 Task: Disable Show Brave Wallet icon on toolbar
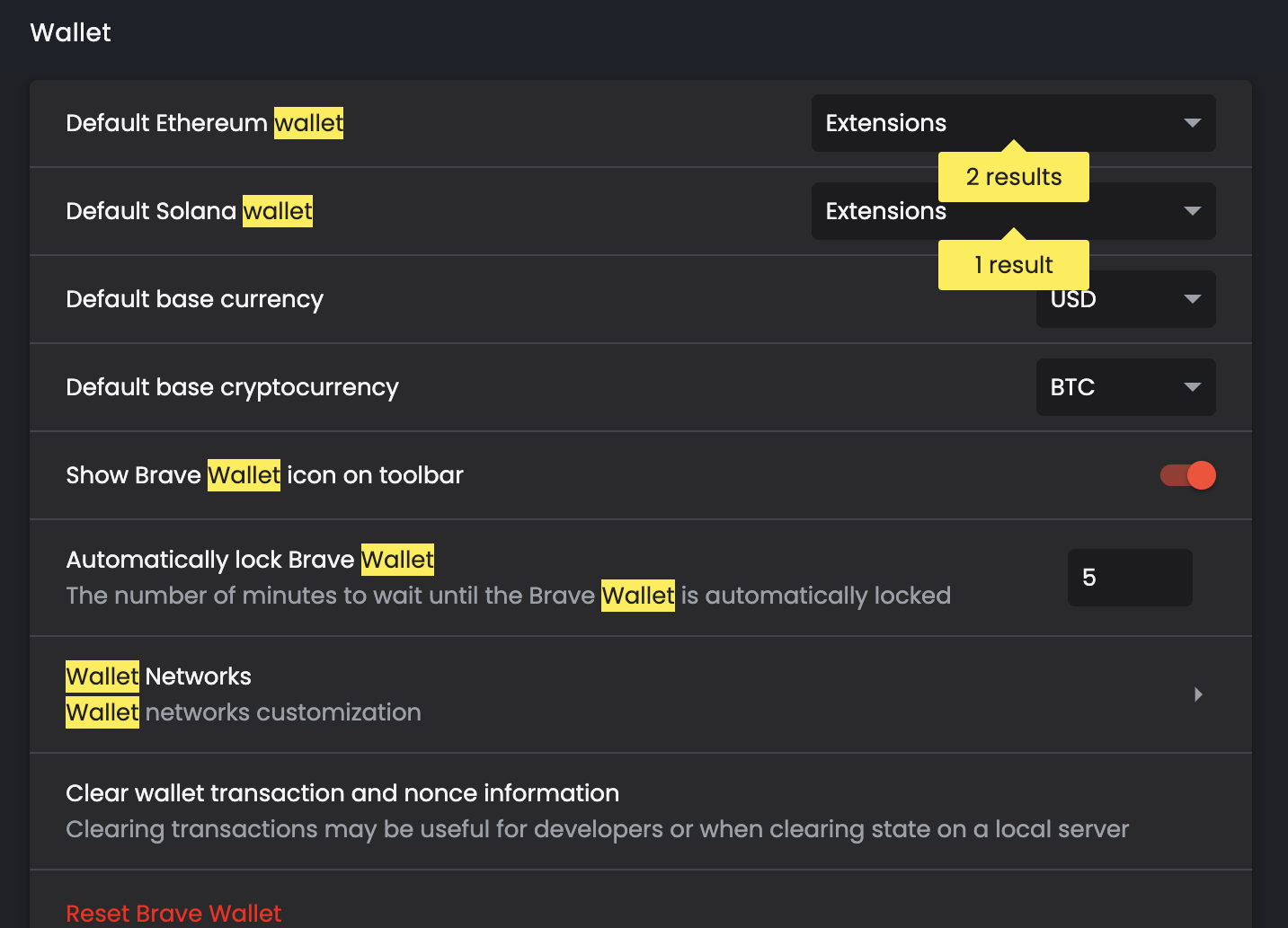(1187, 475)
